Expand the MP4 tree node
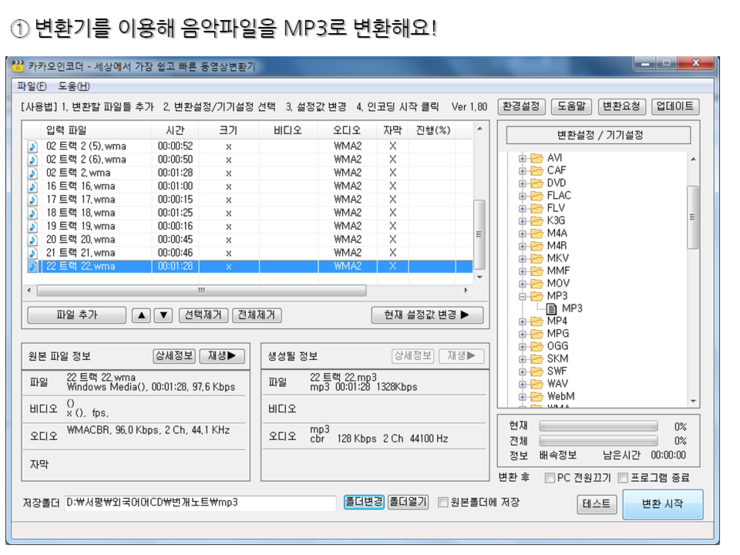 click(x=522, y=322)
